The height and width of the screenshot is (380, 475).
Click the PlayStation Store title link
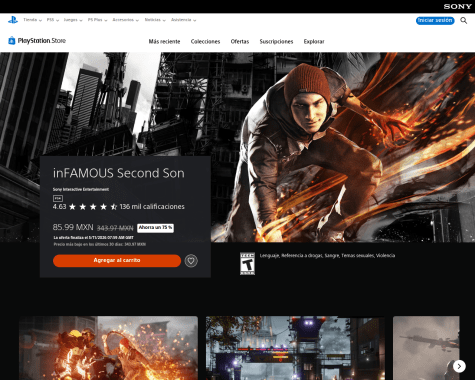pyautogui.click(x=42, y=41)
